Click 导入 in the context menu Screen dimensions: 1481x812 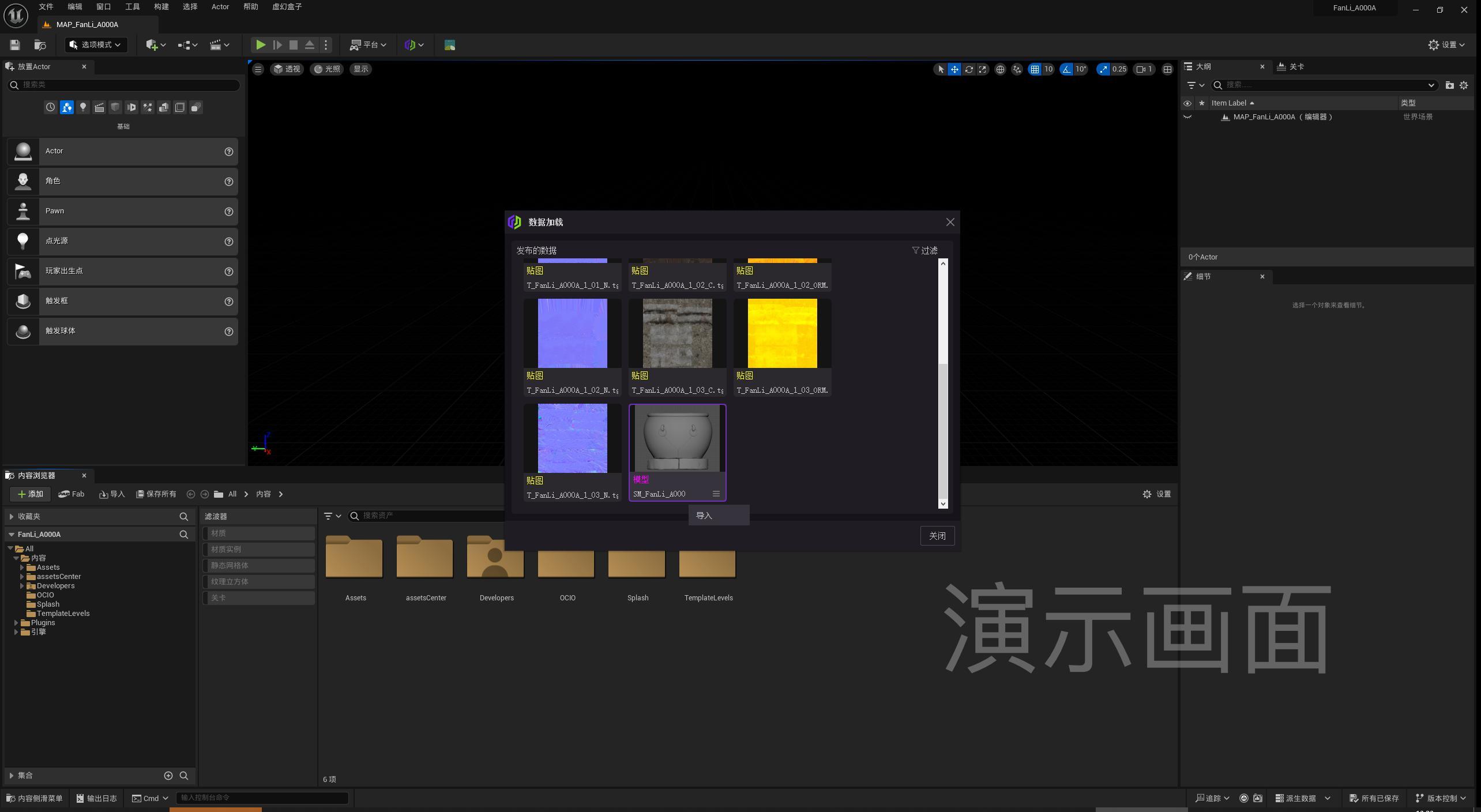719,516
